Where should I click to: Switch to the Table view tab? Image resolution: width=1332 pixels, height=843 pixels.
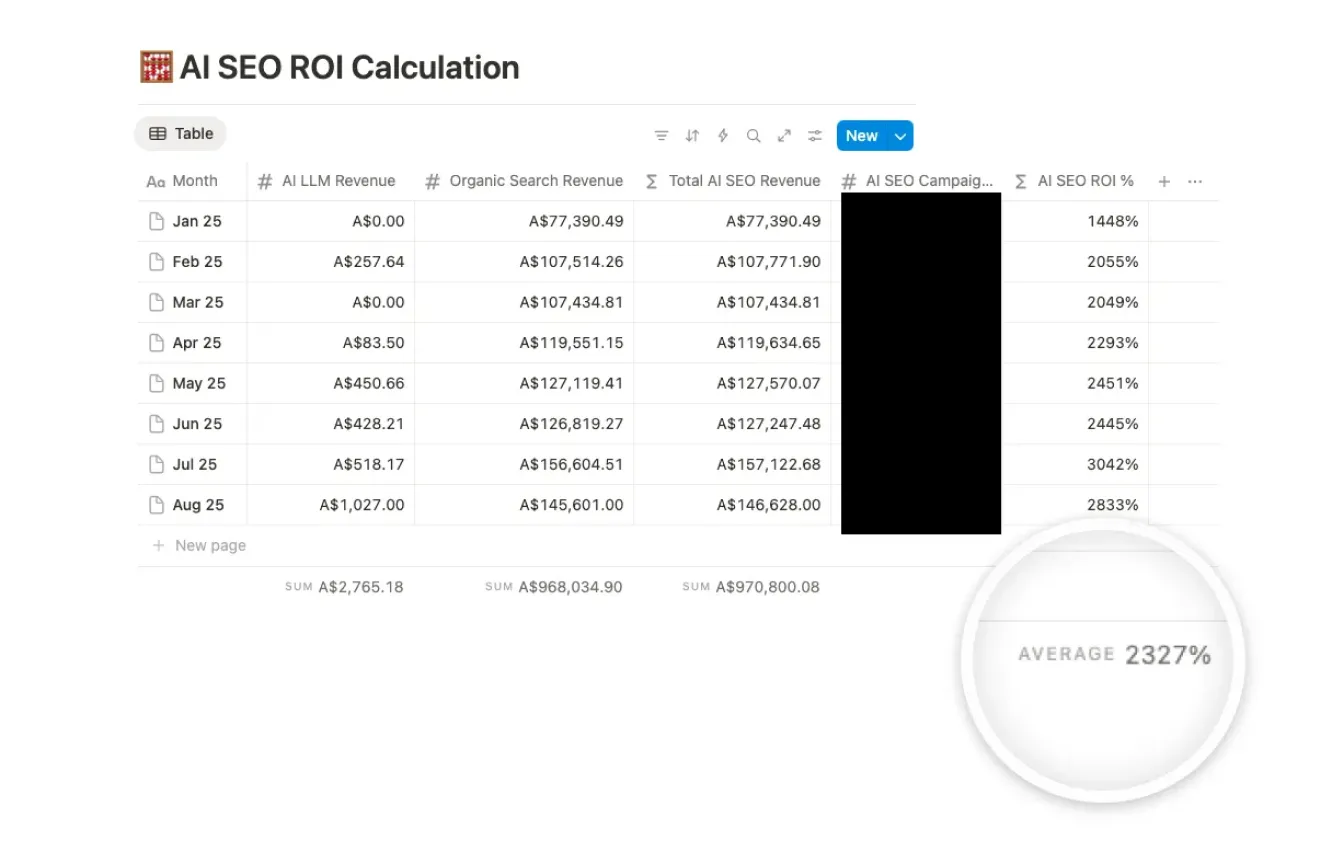[x=180, y=133]
